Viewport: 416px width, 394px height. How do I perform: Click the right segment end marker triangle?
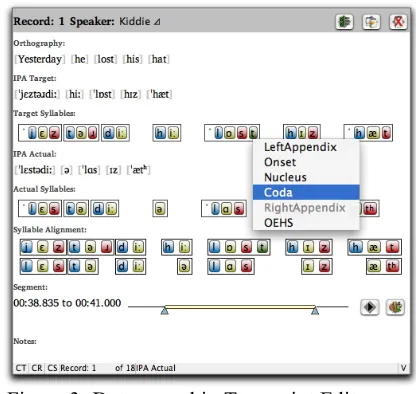(x=315, y=311)
